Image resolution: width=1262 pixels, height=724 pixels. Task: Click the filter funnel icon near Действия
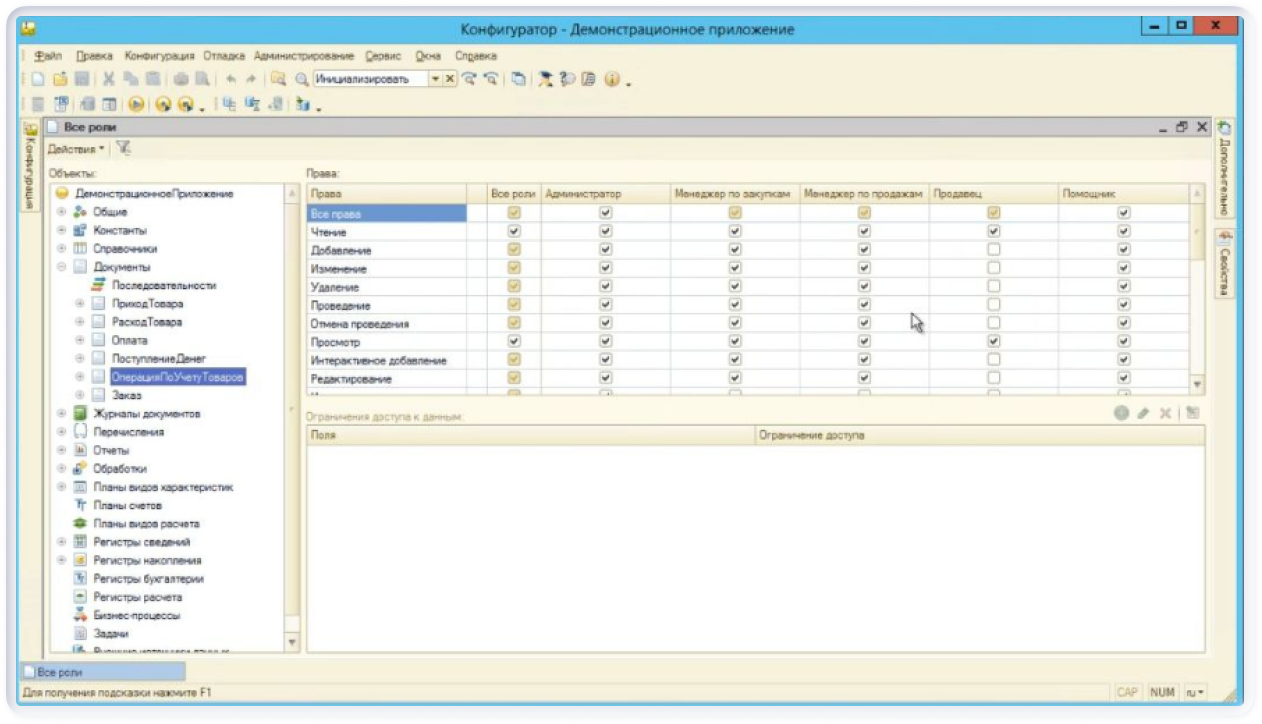click(123, 148)
